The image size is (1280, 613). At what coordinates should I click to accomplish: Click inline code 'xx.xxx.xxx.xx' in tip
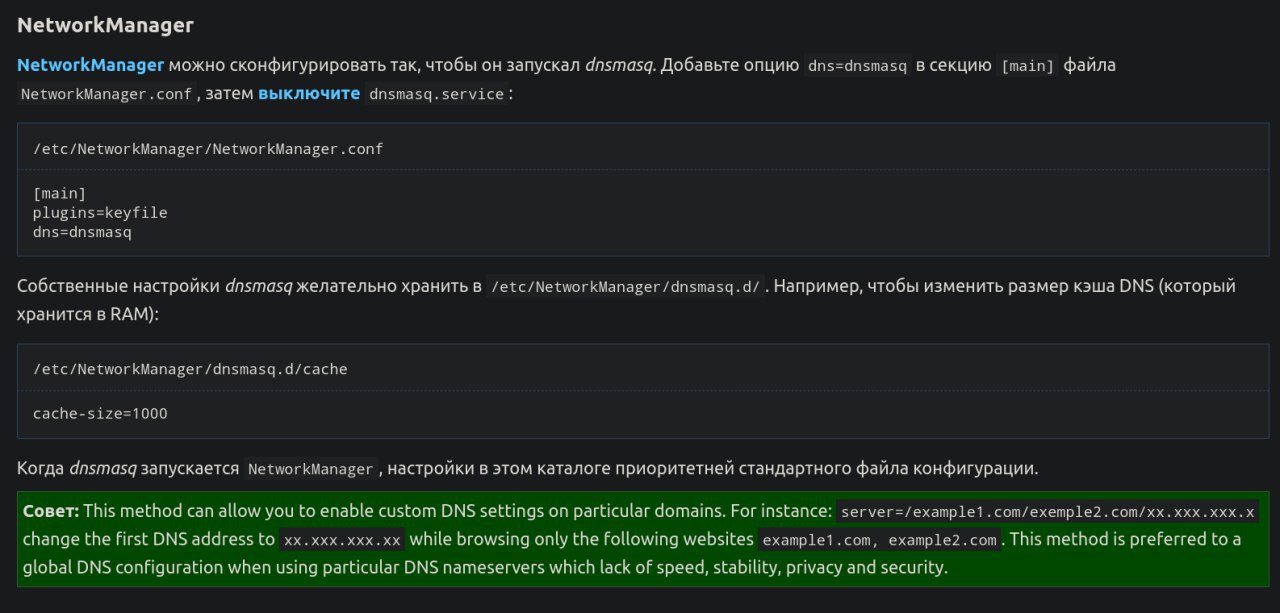coord(342,541)
